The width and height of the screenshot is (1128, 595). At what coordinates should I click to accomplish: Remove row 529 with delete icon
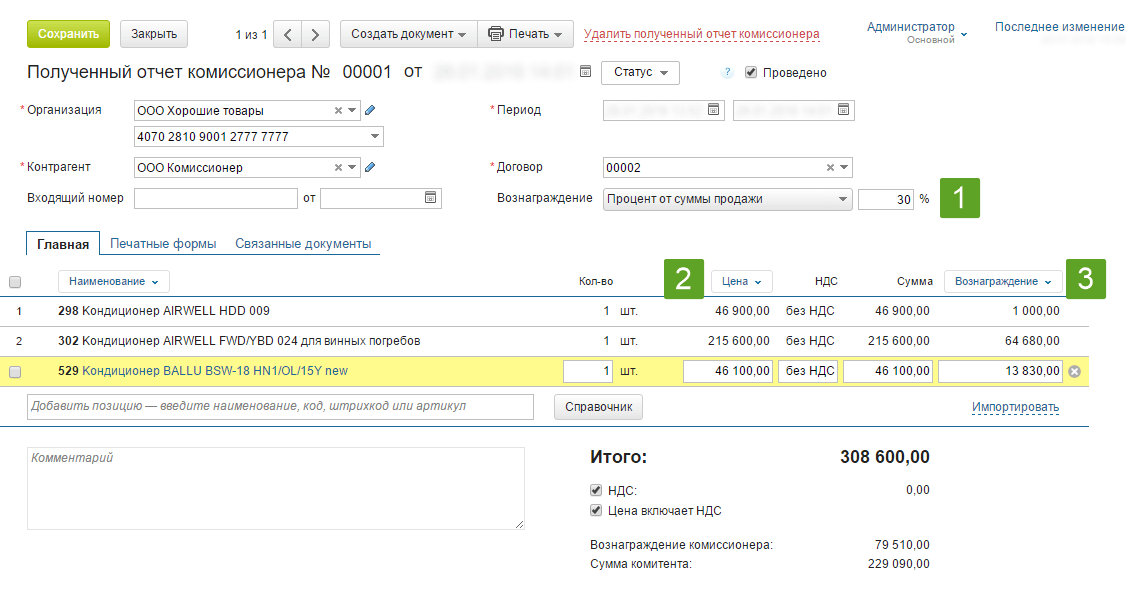tap(1074, 371)
